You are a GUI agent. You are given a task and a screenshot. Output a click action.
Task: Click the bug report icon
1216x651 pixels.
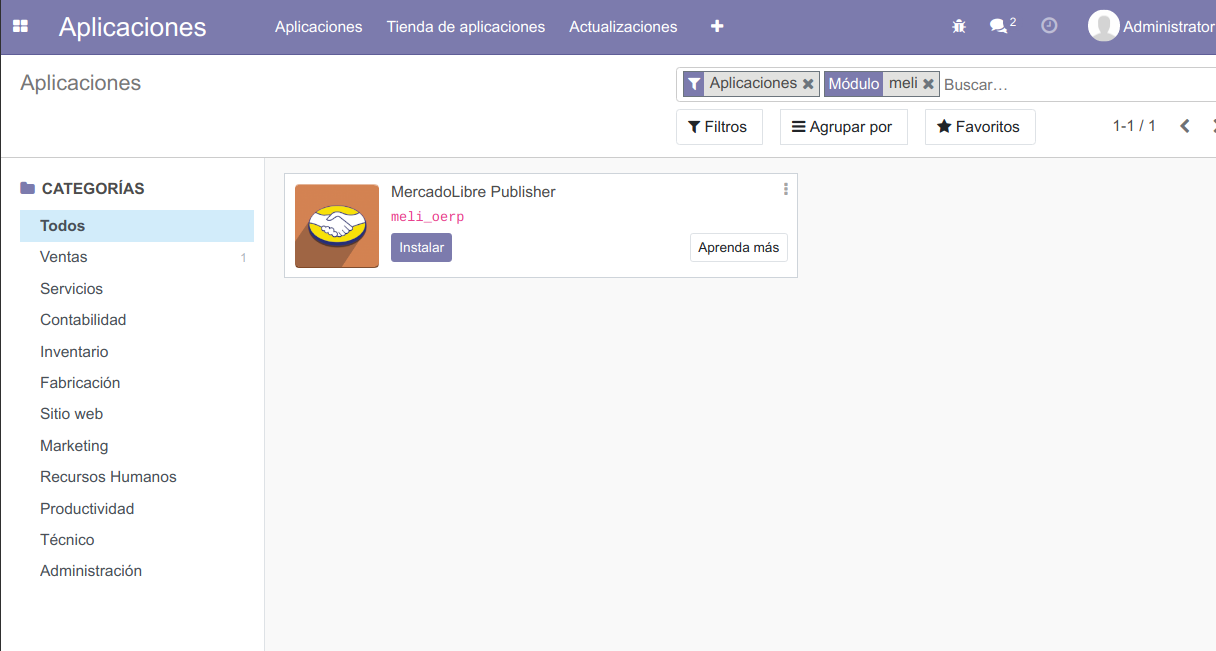[958, 25]
